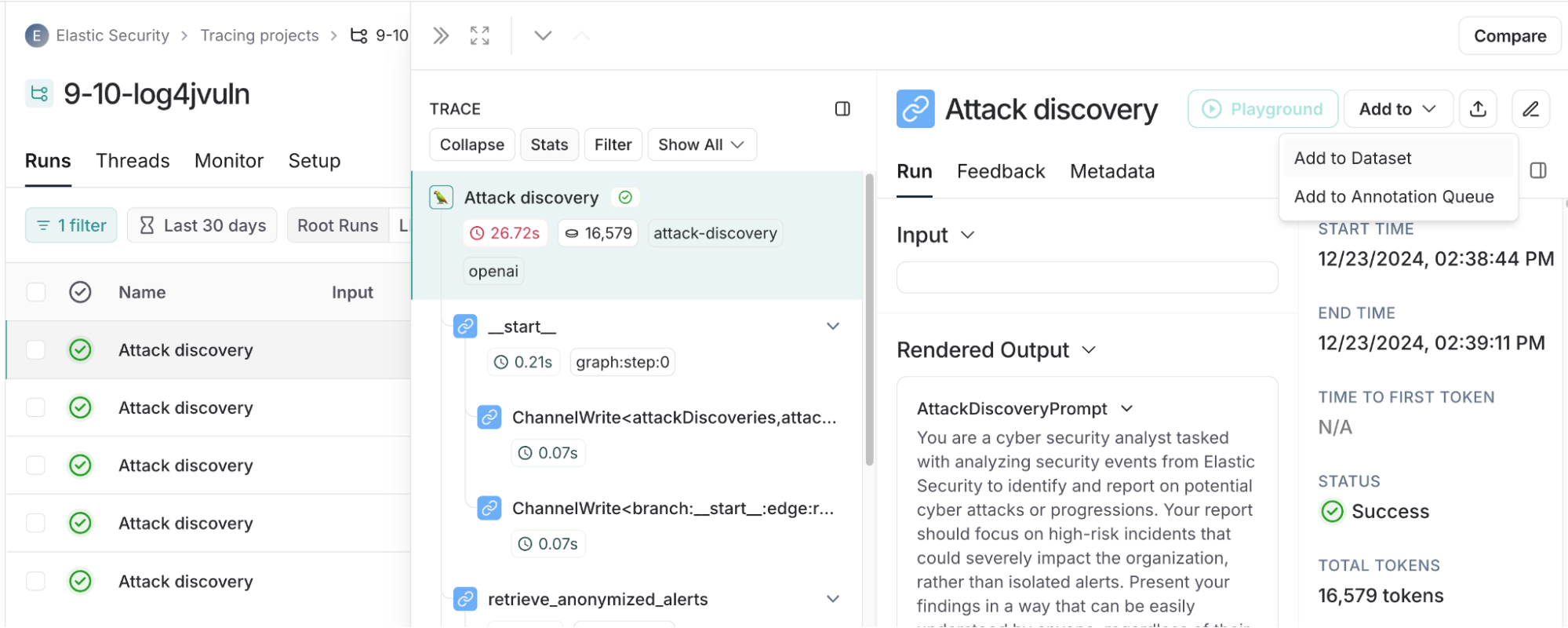Screen dimensions: 1568x628
Task: Check the second Attack discovery run checkbox
Action: [x=36, y=407]
